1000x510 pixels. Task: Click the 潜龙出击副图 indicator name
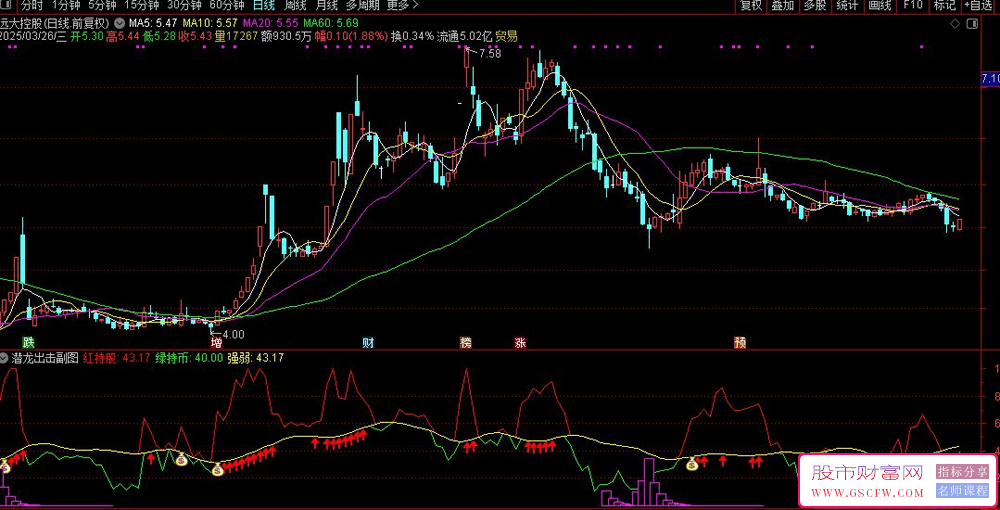coord(45,358)
